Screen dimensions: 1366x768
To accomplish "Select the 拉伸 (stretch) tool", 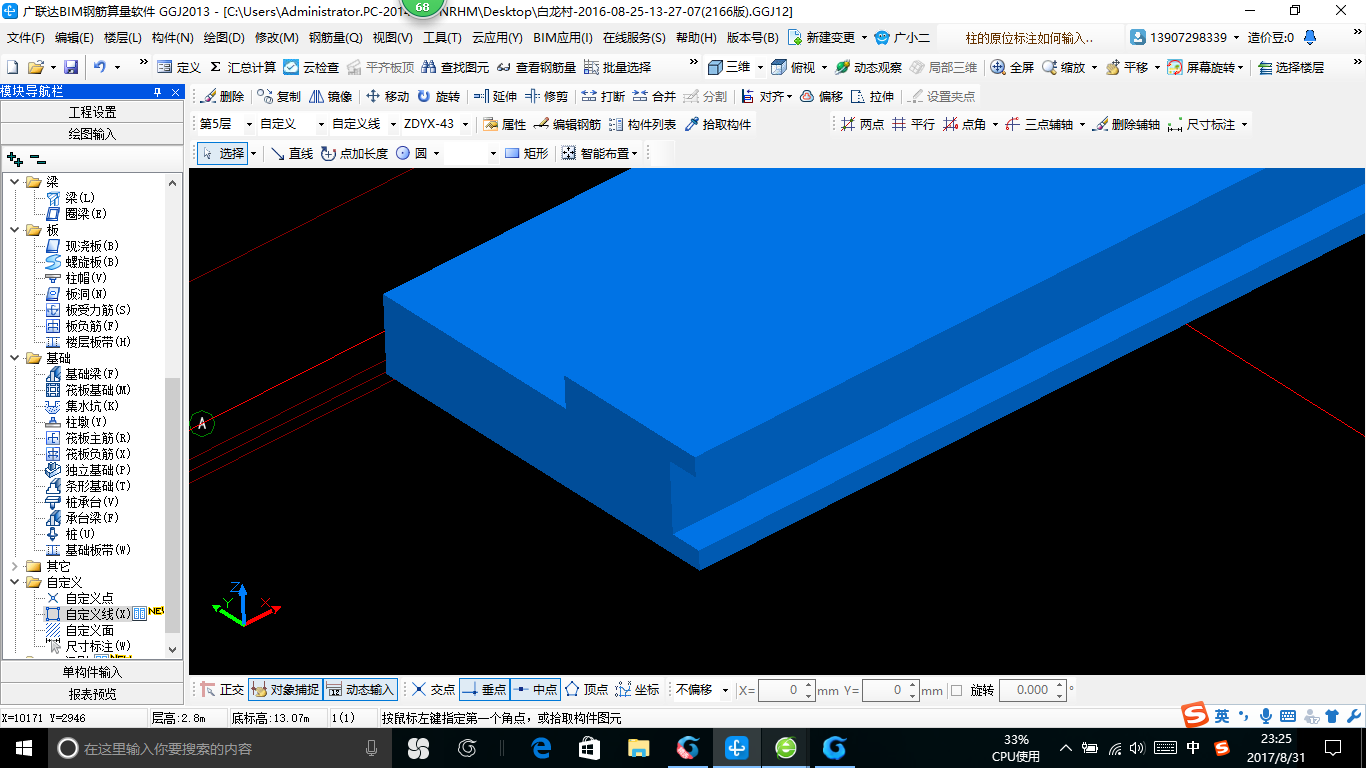I will click(872, 97).
